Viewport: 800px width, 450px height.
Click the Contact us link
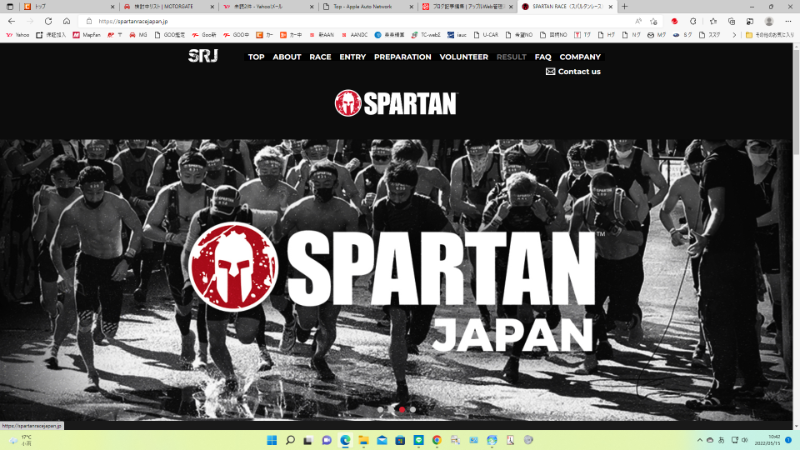click(x=573, y=72)
